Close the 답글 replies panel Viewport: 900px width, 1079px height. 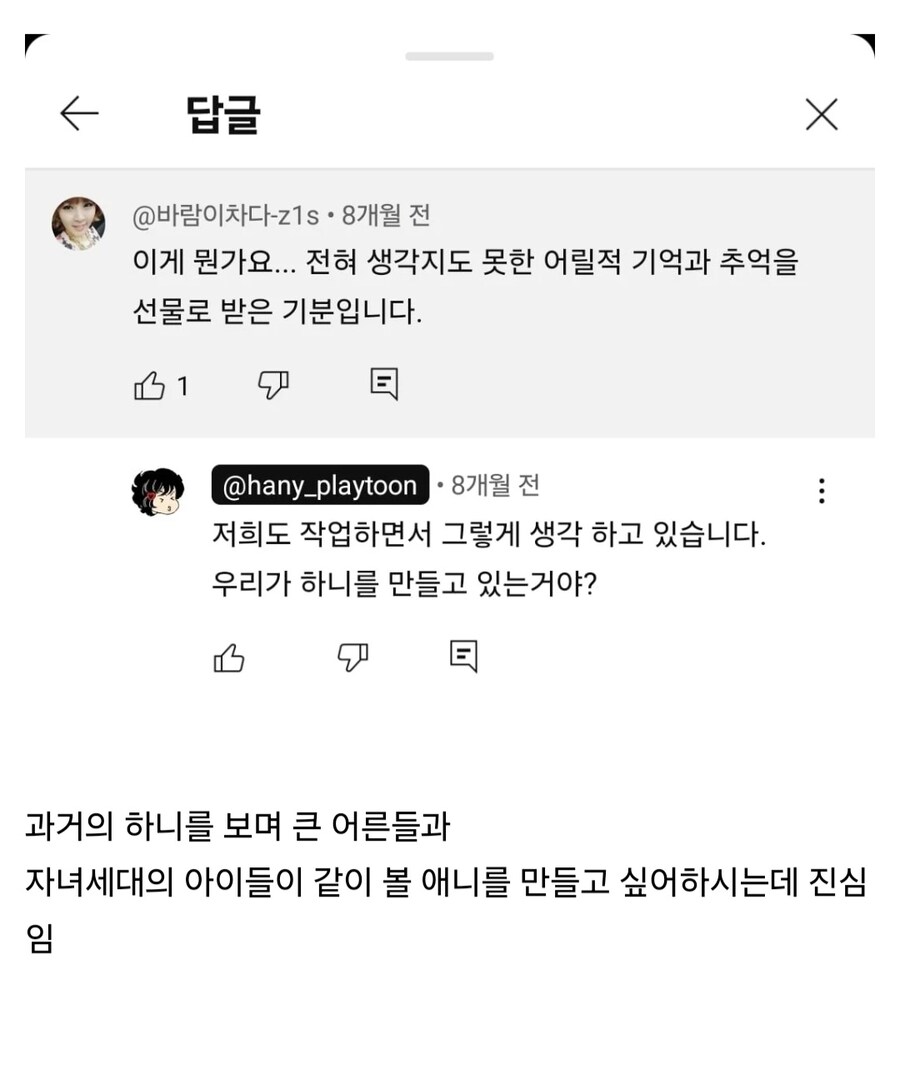coord(821,116)
